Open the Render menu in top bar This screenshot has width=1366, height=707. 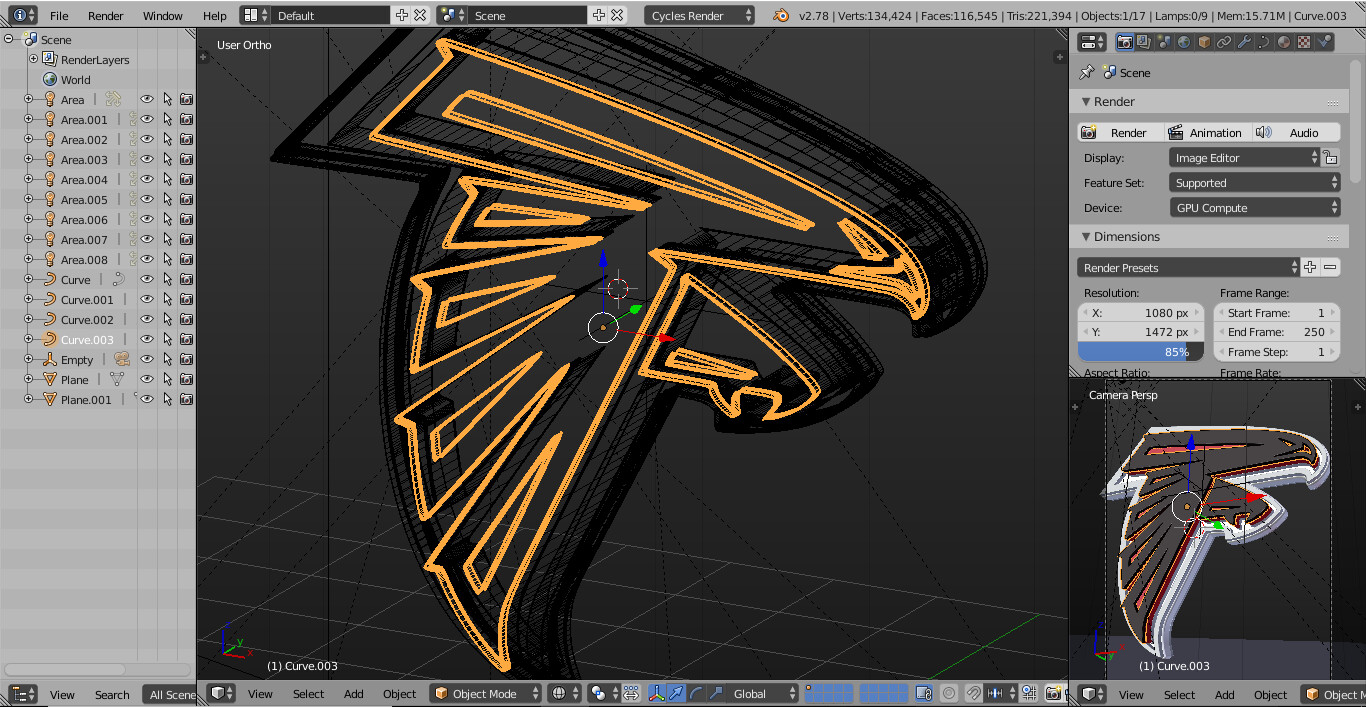click(106, 15)
